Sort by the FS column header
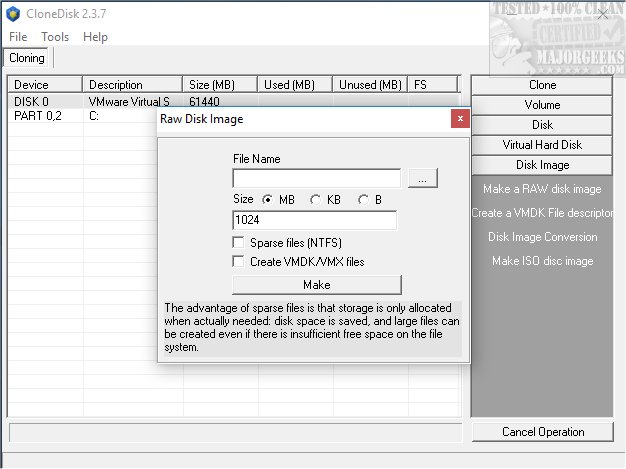 click(432, 85)
